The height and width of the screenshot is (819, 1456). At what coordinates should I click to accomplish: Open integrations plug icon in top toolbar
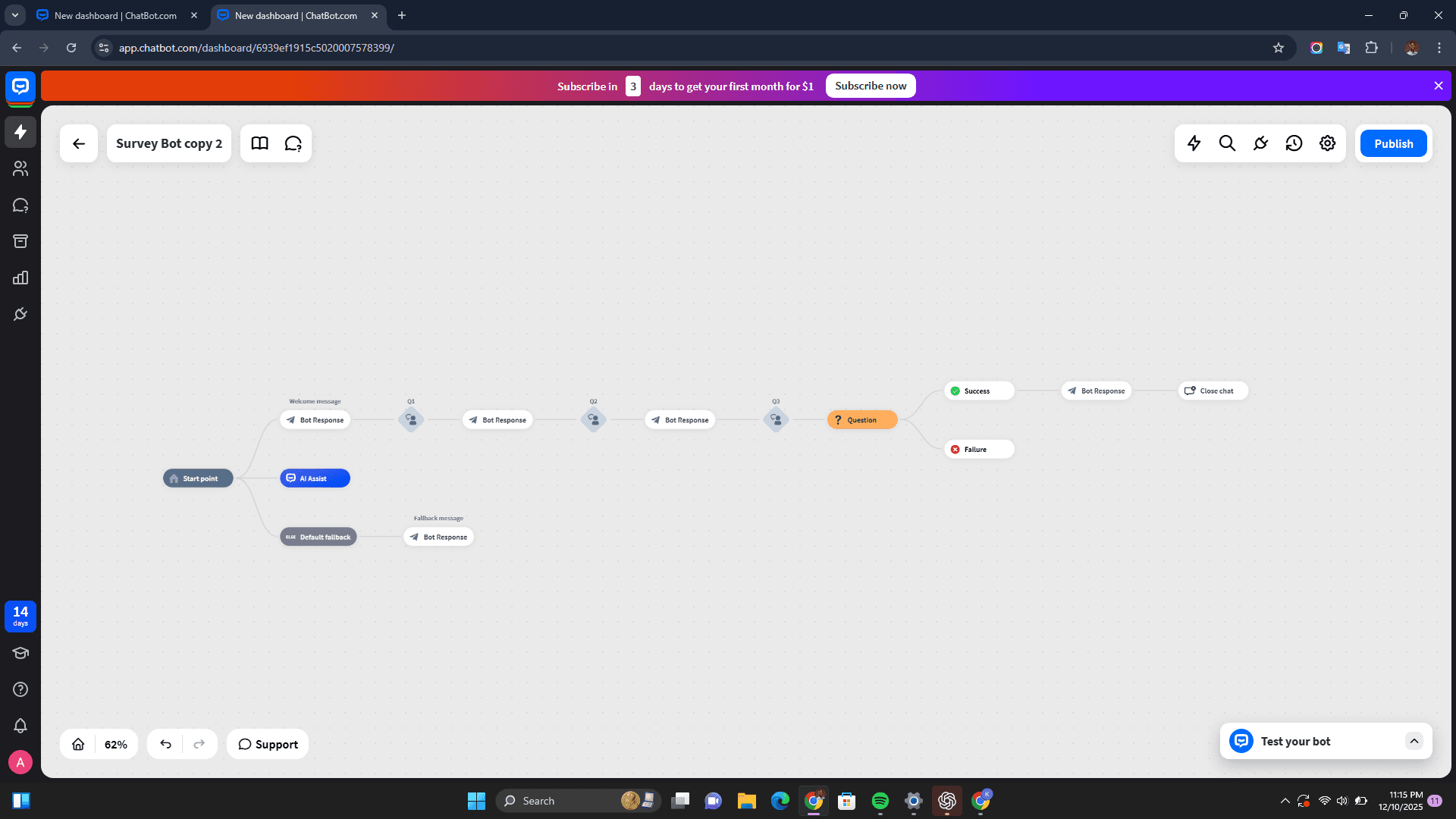1260,143
